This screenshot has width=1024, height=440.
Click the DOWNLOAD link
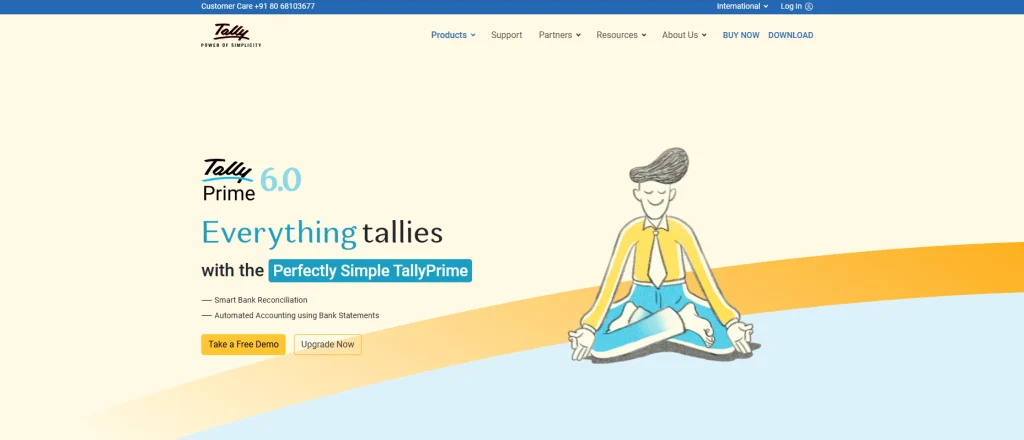click(x=791, y=35)
